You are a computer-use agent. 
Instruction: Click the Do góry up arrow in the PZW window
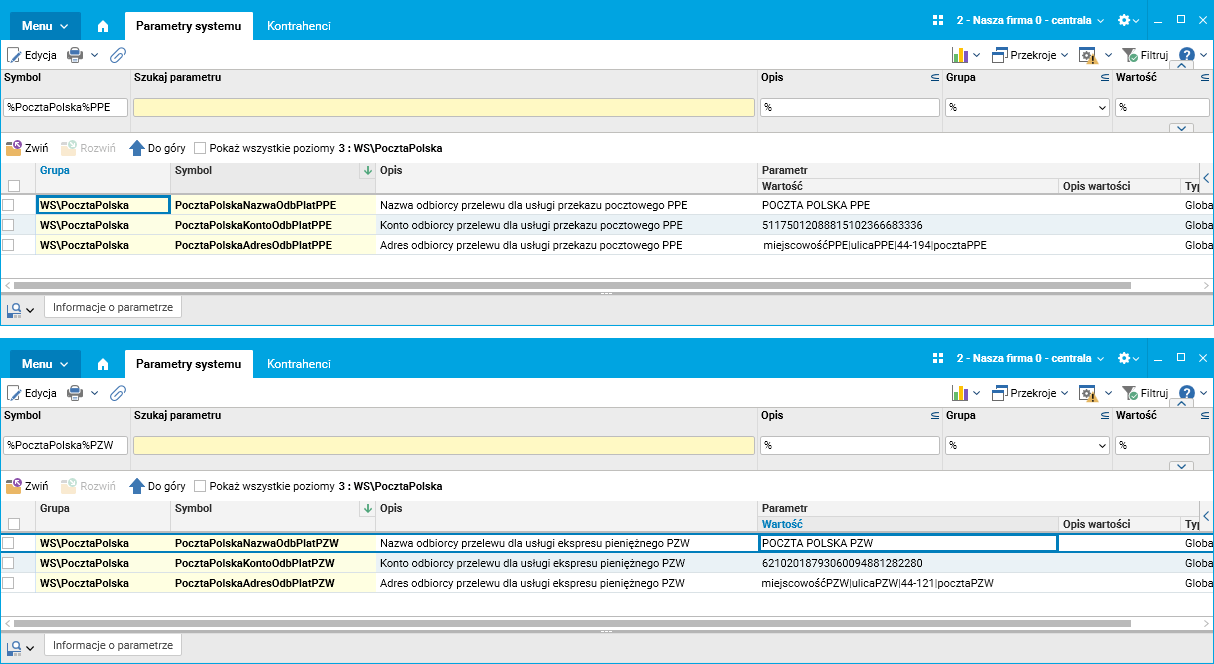coord(138,486)
